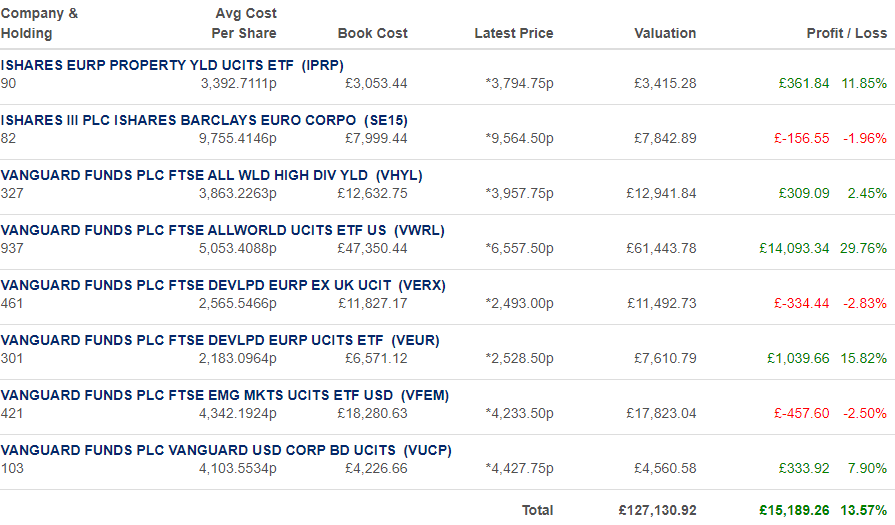Sort by the Valuation column header

pos(665,33)
